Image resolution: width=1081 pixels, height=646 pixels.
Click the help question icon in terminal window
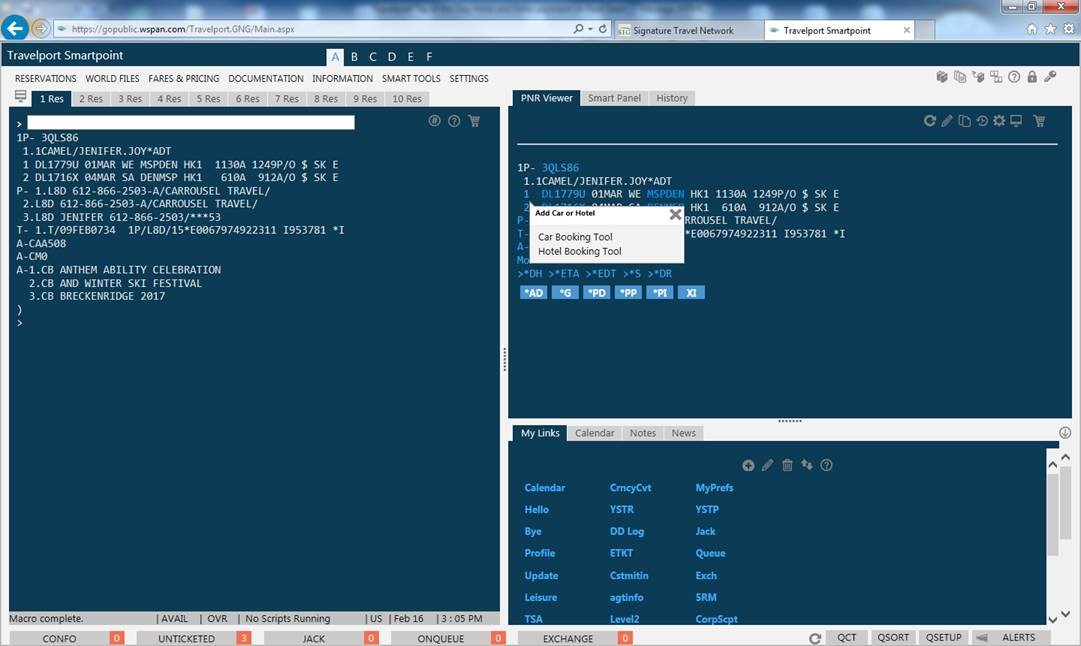(x=454, y=121)
